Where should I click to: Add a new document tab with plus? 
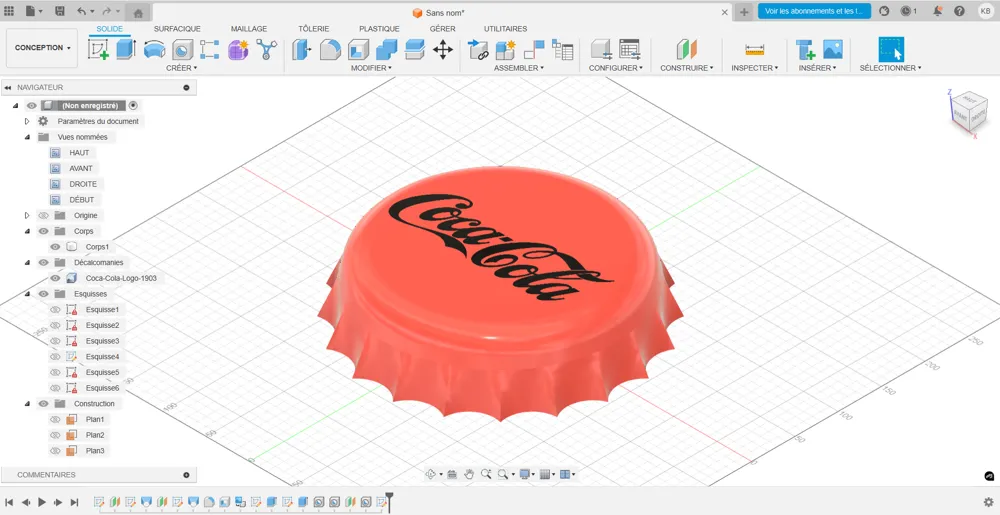[744, 11]
